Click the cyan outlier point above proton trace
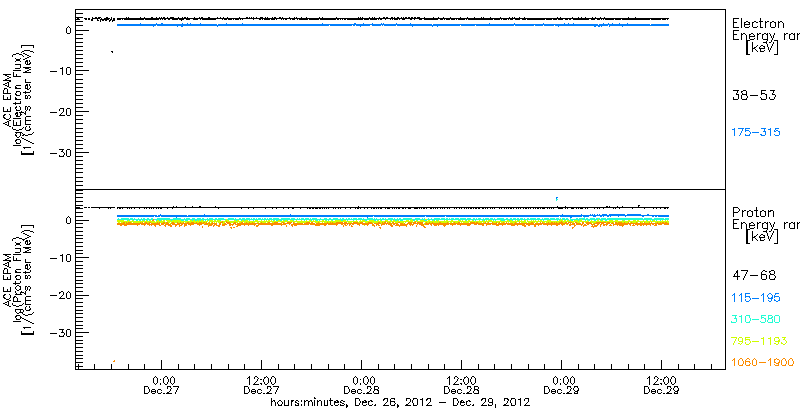Screen dimensions: 800x410 click(x=557, y=198)
